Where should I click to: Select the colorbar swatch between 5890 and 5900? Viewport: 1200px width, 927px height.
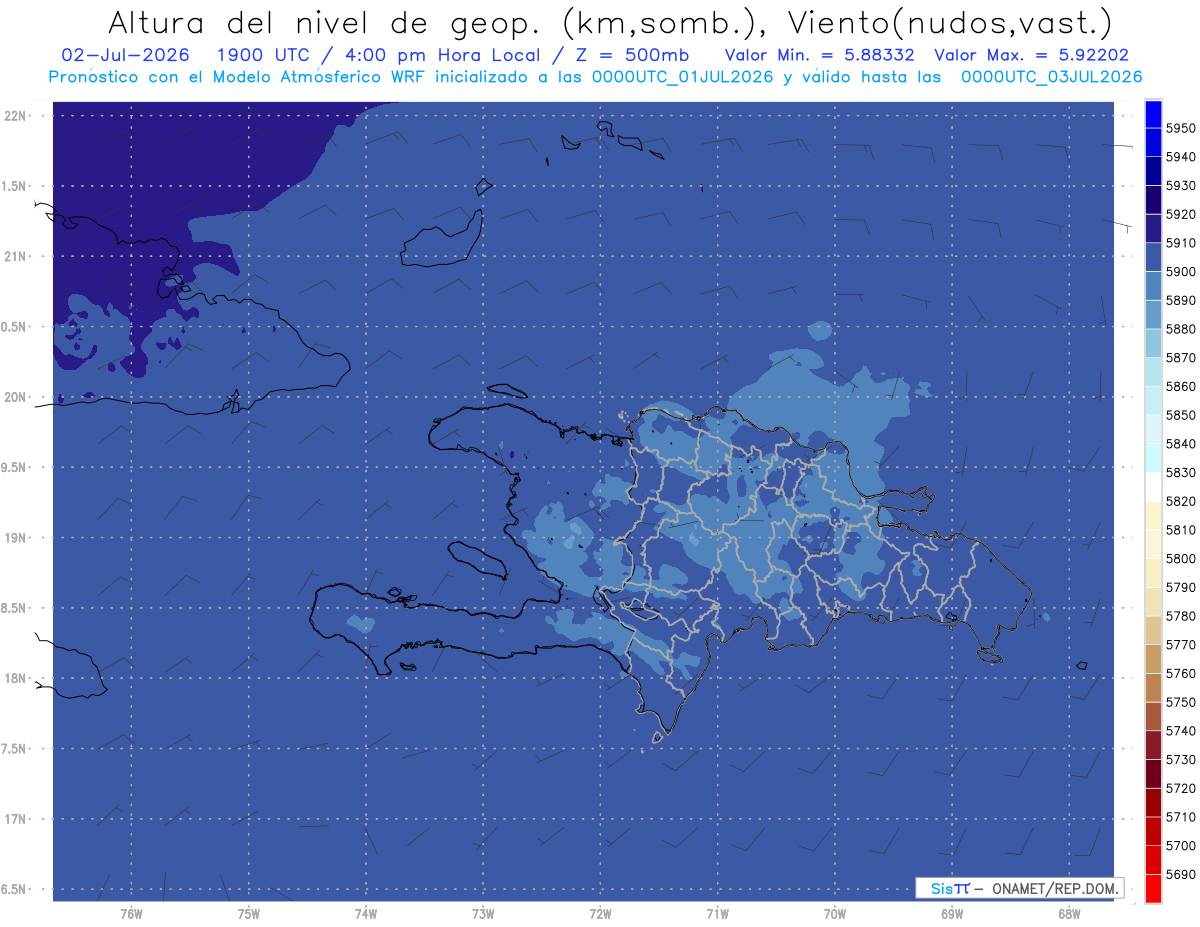(1152, 286)
